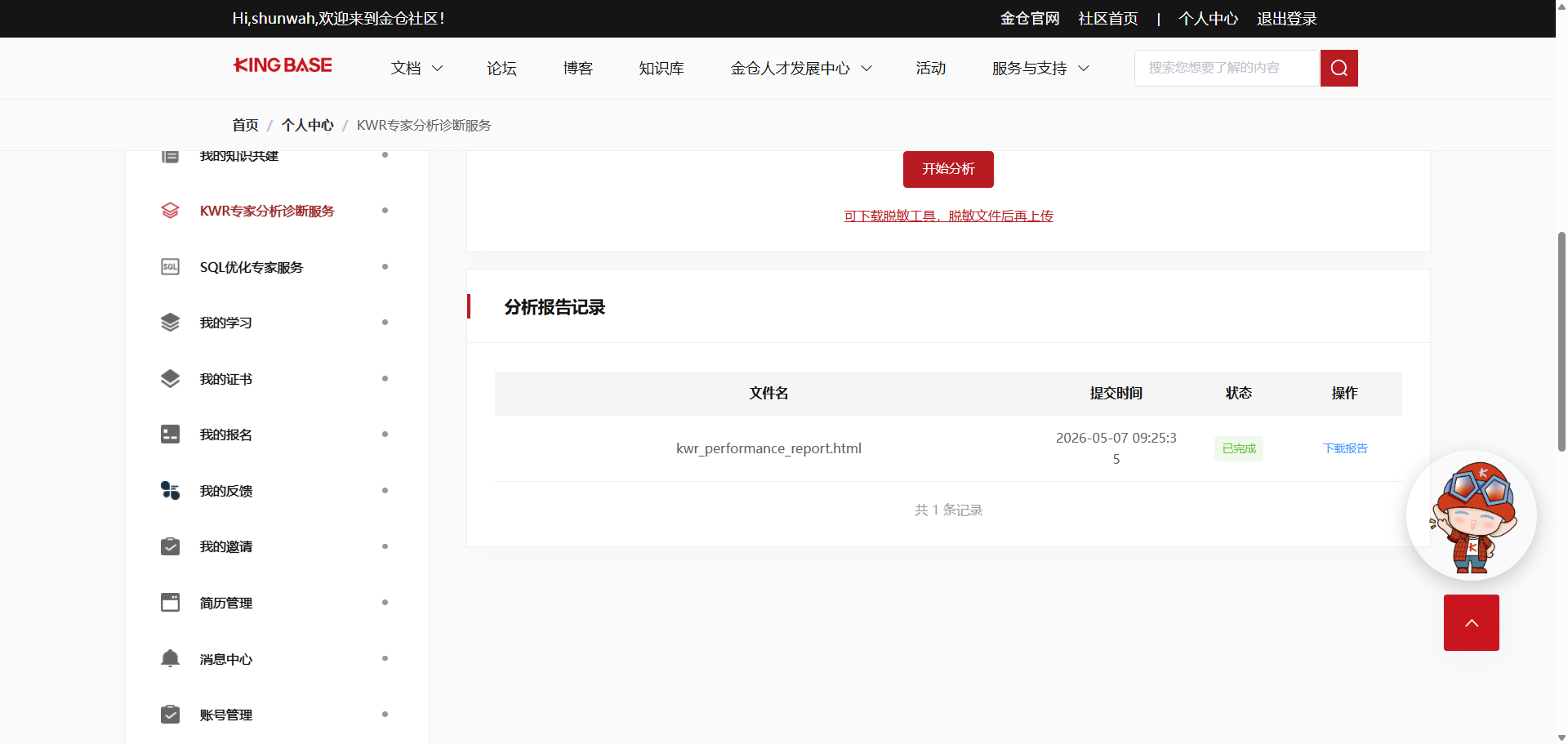Screen dimensions: 1568x744
Task: Expand the 金仓人才发展中心 dropdown
Action: click(801, 69)
